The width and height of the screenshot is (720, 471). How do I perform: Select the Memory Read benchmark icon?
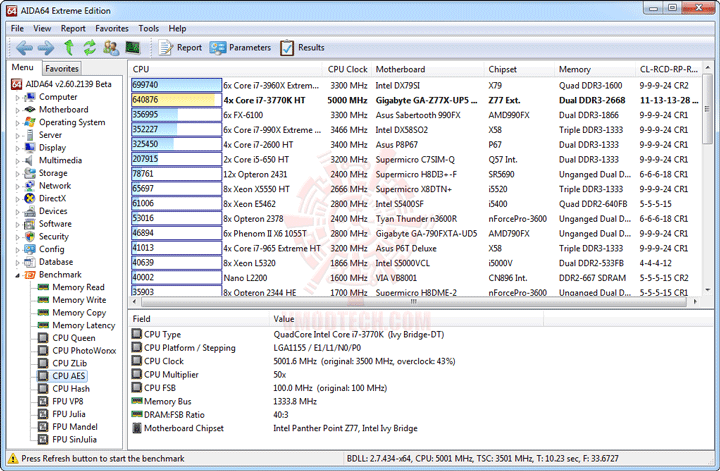point(43,287)
